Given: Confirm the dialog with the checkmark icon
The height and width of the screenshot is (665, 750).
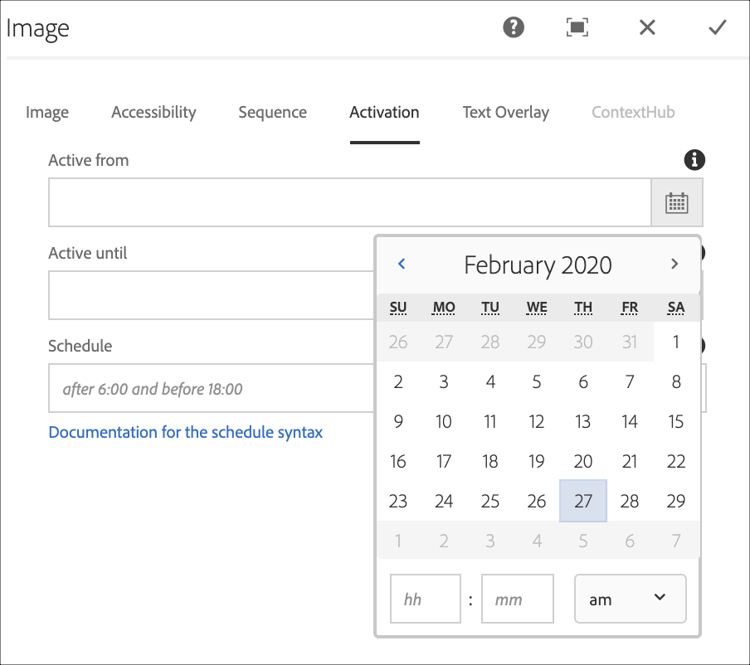Looking at the screenshot, I should click(717, 27).
